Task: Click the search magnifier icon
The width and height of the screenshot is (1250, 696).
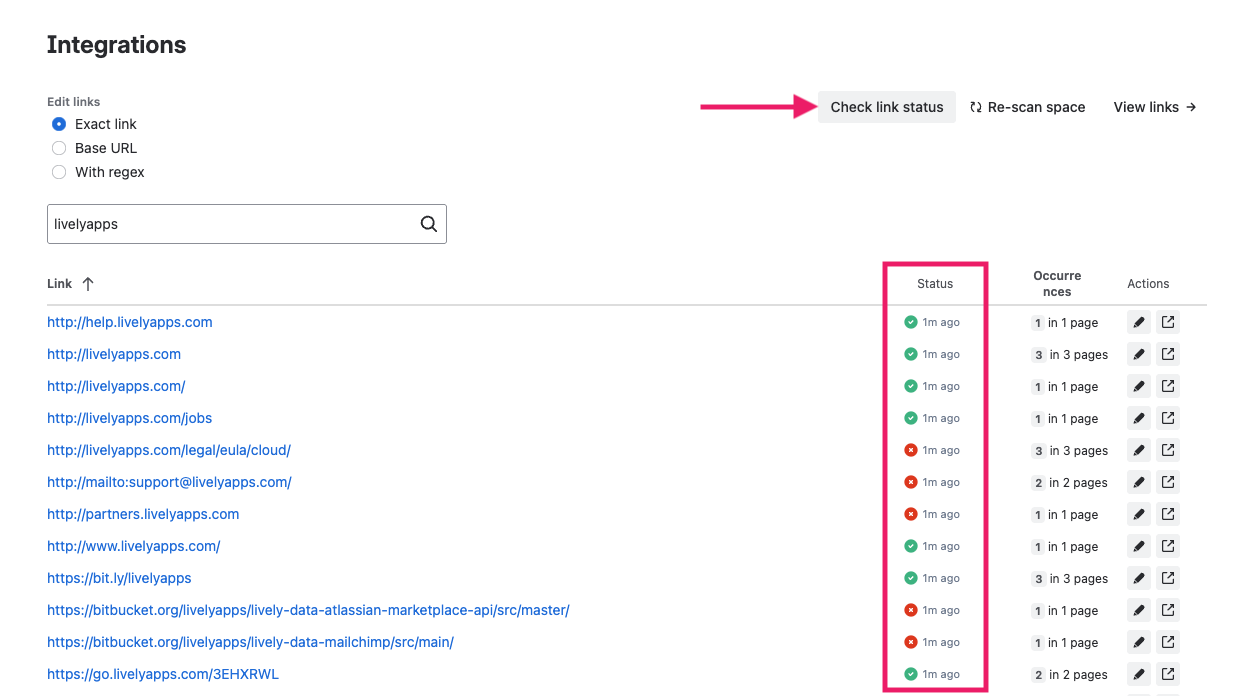Action: [x=429, y=224]
